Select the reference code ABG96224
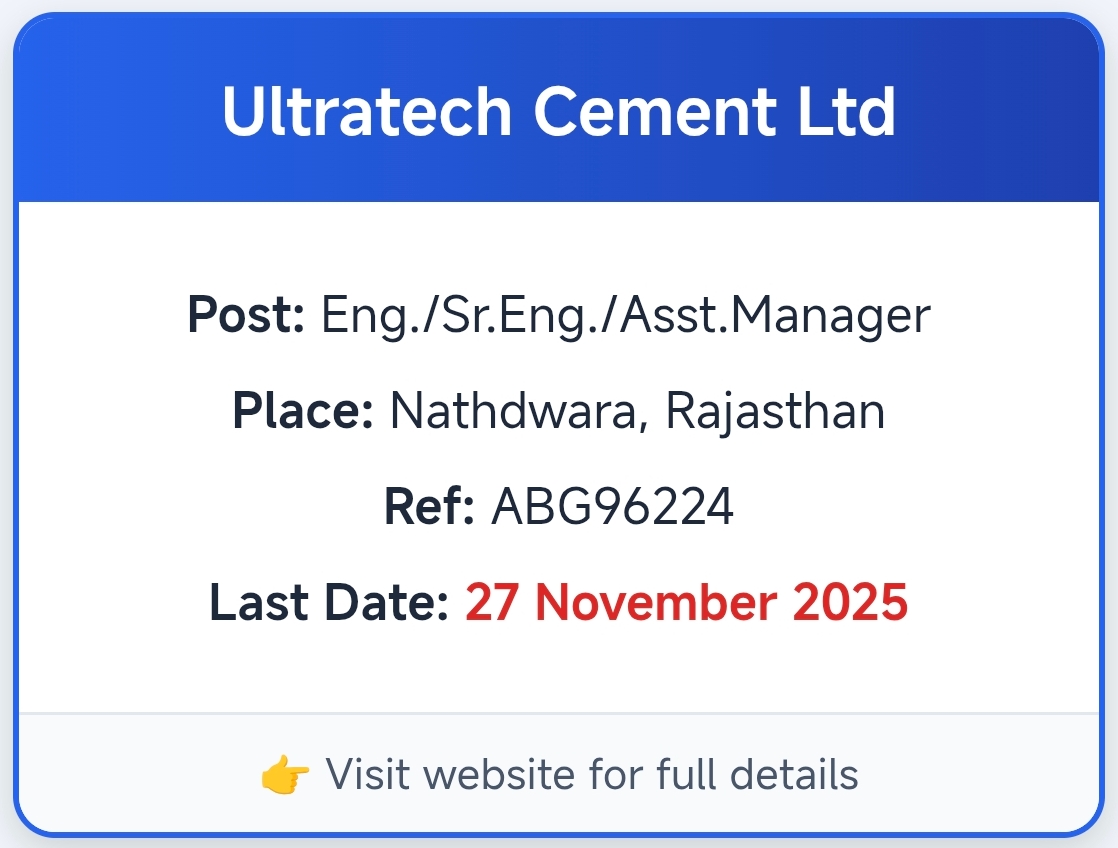This screenshot has height=848, width=1118. click(x=612, y=507)
